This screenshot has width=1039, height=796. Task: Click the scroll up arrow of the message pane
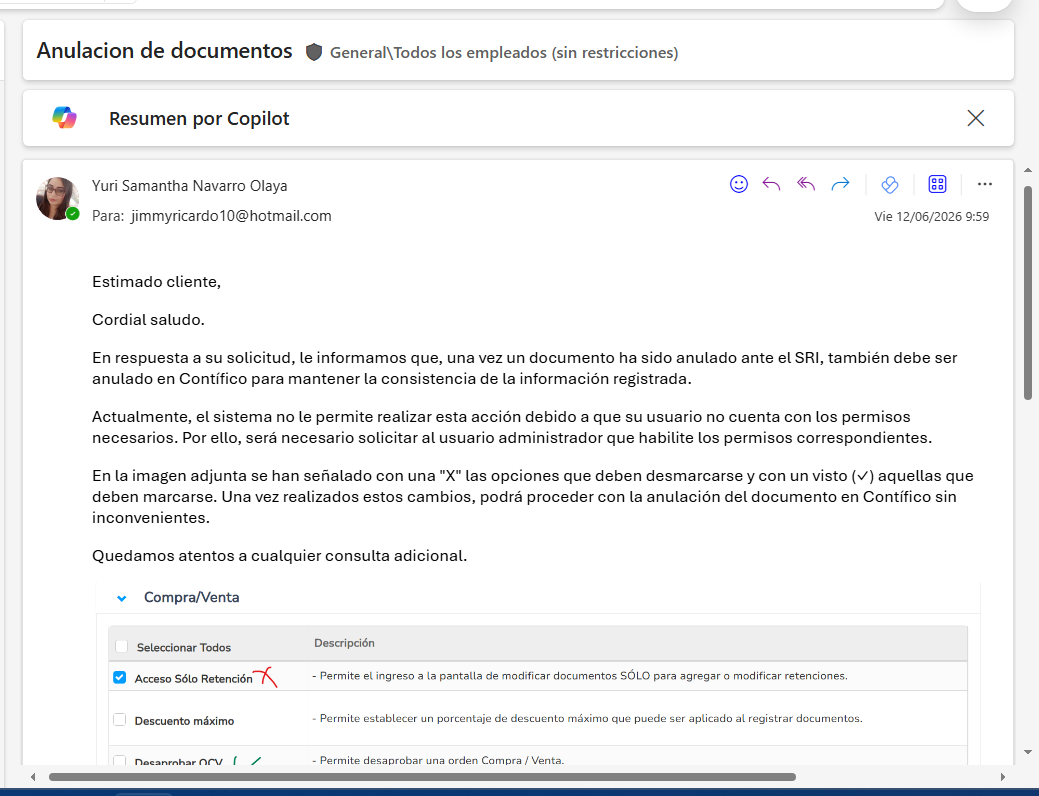tap(1028, 170)
